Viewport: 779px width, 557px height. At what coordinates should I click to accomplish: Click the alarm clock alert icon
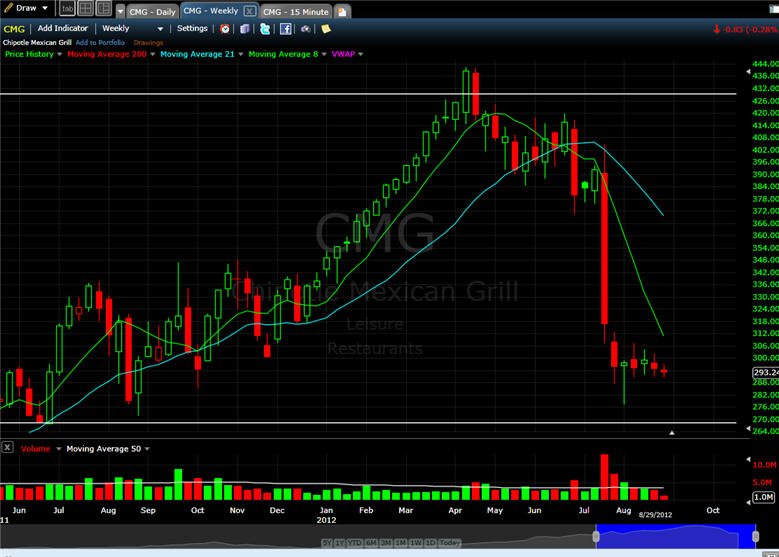225,29
